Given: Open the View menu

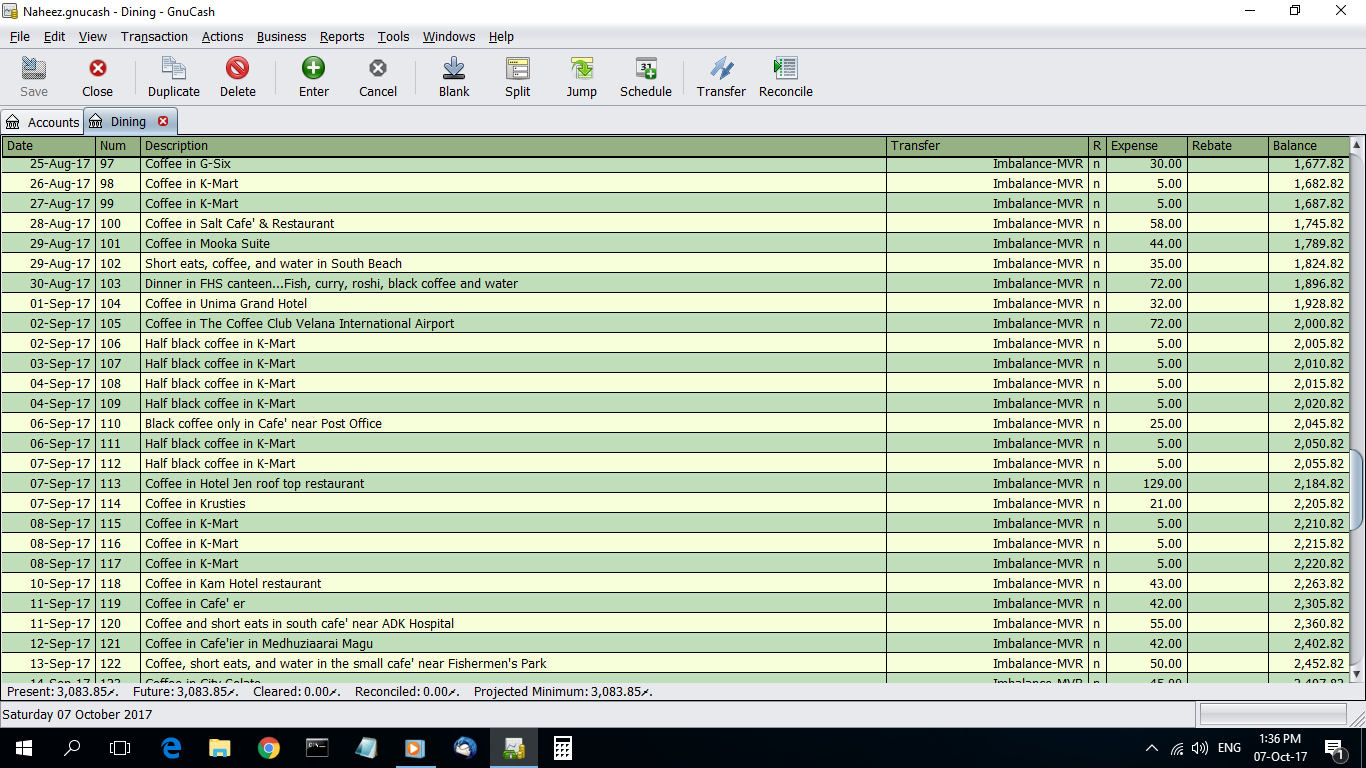Looking at the screenshot, I should 92,36.
